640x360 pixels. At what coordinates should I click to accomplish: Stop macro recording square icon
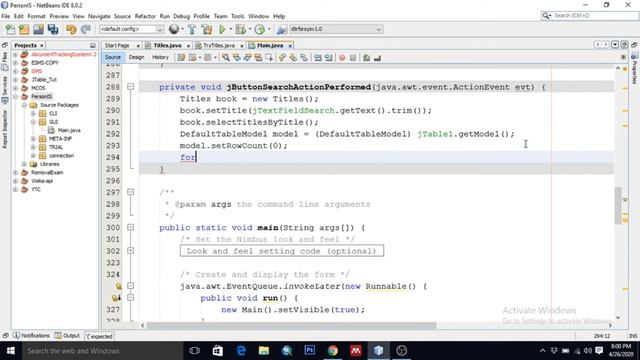click(353, 58)
